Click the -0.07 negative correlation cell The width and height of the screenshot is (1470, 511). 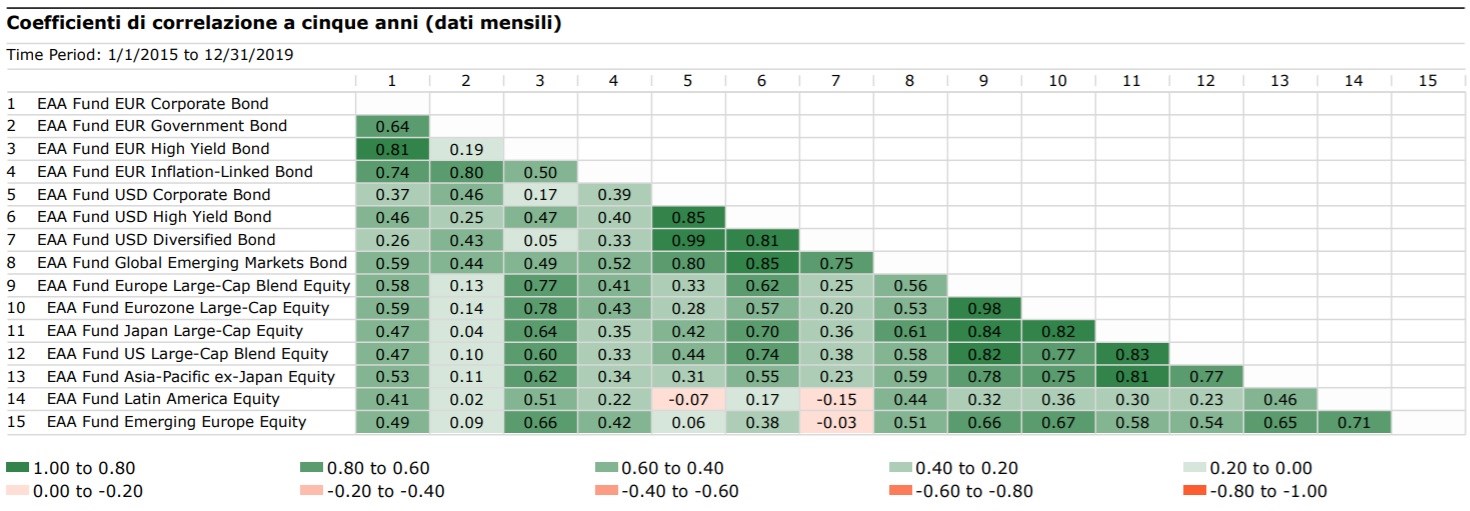688,399
